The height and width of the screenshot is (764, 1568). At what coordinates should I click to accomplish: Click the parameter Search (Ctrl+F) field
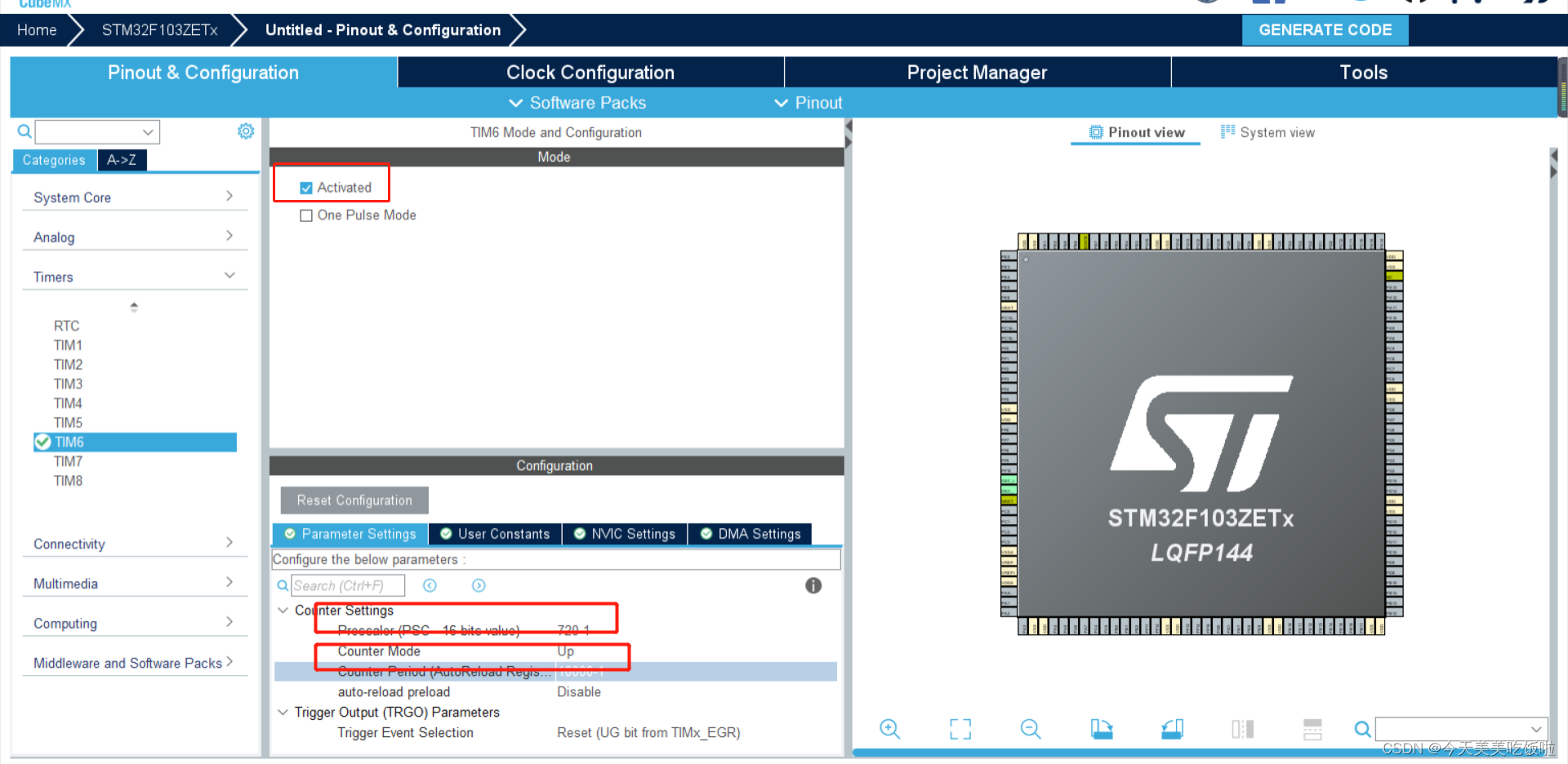[x=348, y=585]
